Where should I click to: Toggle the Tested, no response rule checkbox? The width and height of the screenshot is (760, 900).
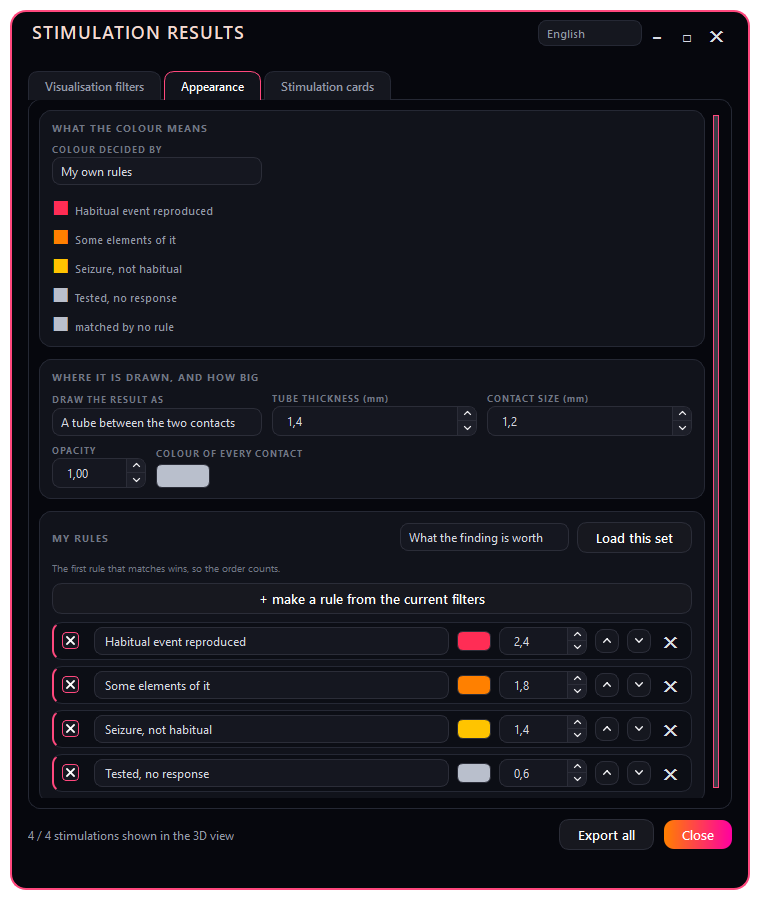point(71,773)
